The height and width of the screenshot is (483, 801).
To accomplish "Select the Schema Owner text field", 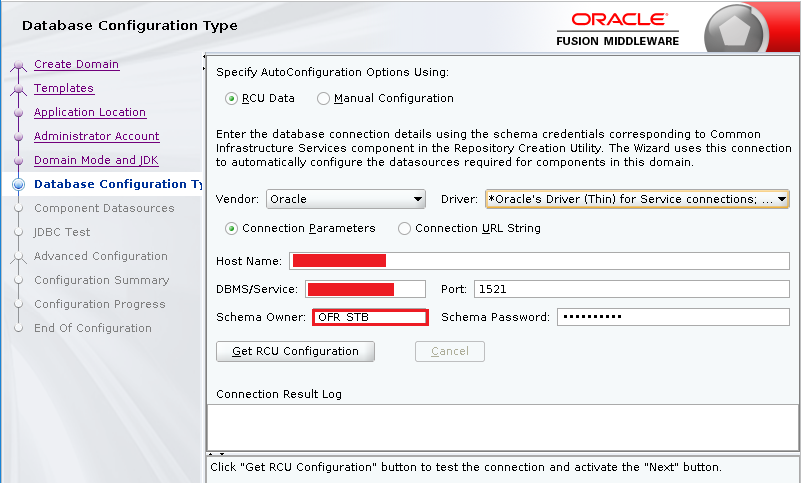I will click(370, 317).
